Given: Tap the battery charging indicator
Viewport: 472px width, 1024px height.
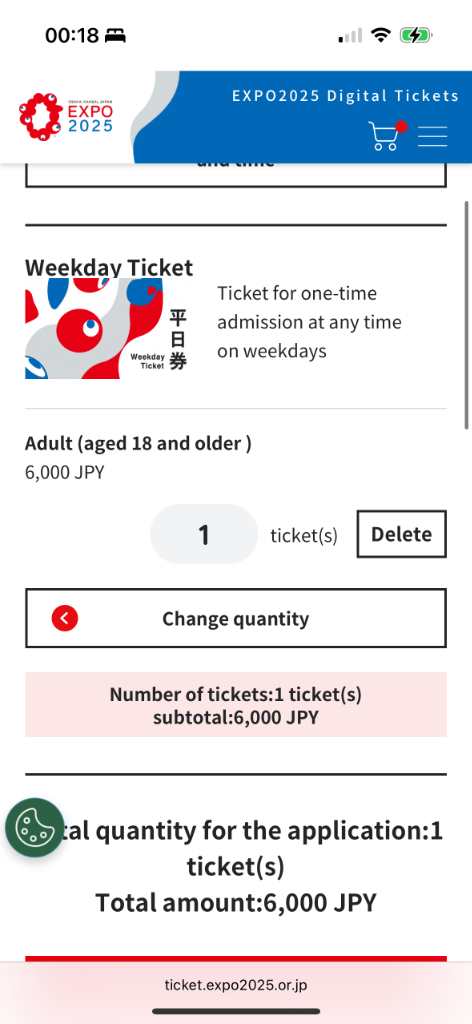Looking at the screenshot, I should point(416,35).
